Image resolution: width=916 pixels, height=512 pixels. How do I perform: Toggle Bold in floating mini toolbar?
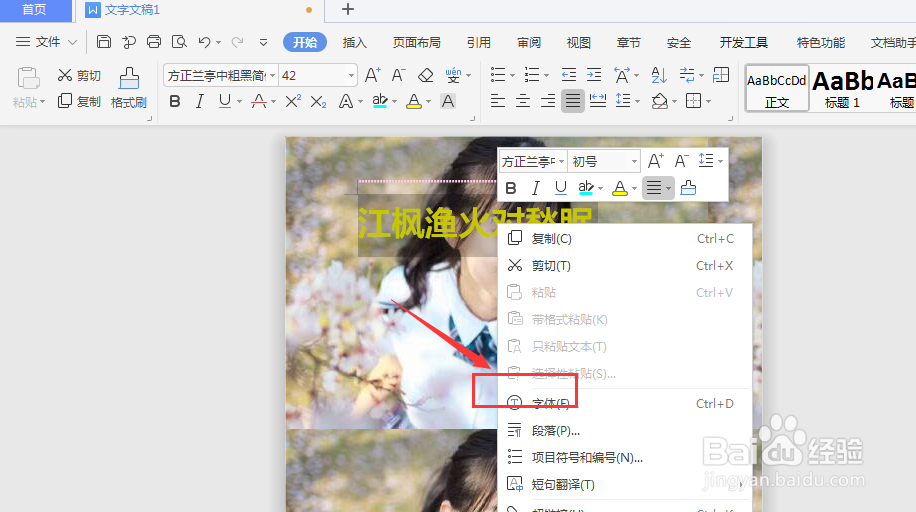pyautogui.click(x=511, y=188)
